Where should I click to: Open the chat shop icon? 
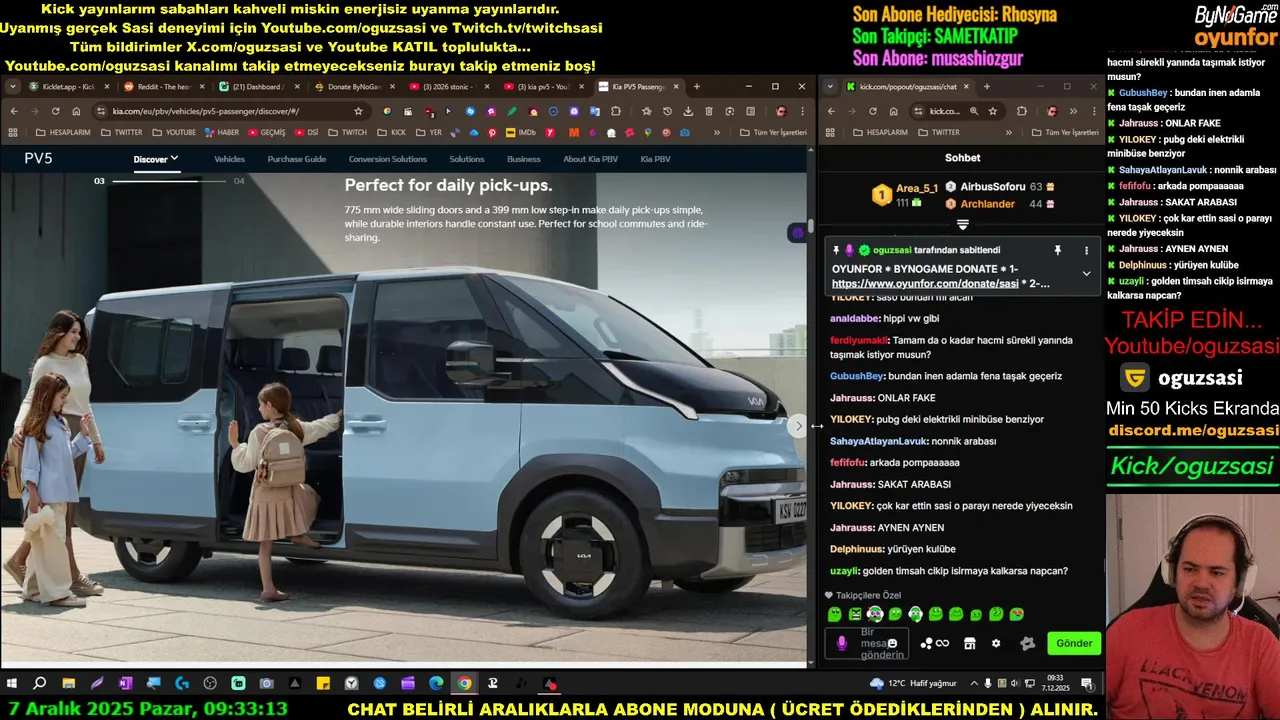pos(969,643)
